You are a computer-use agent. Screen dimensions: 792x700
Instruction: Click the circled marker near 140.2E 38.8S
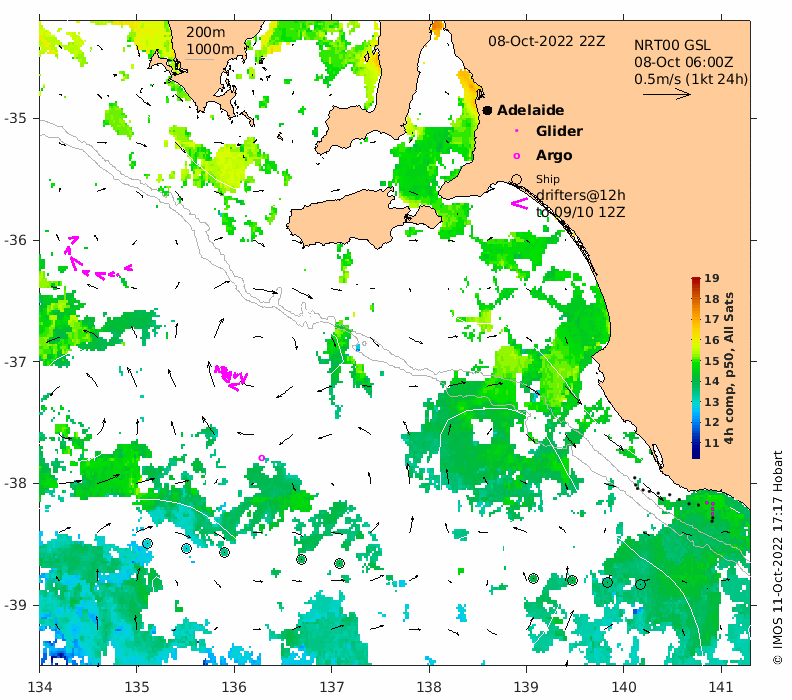click(x=640, y=584)
